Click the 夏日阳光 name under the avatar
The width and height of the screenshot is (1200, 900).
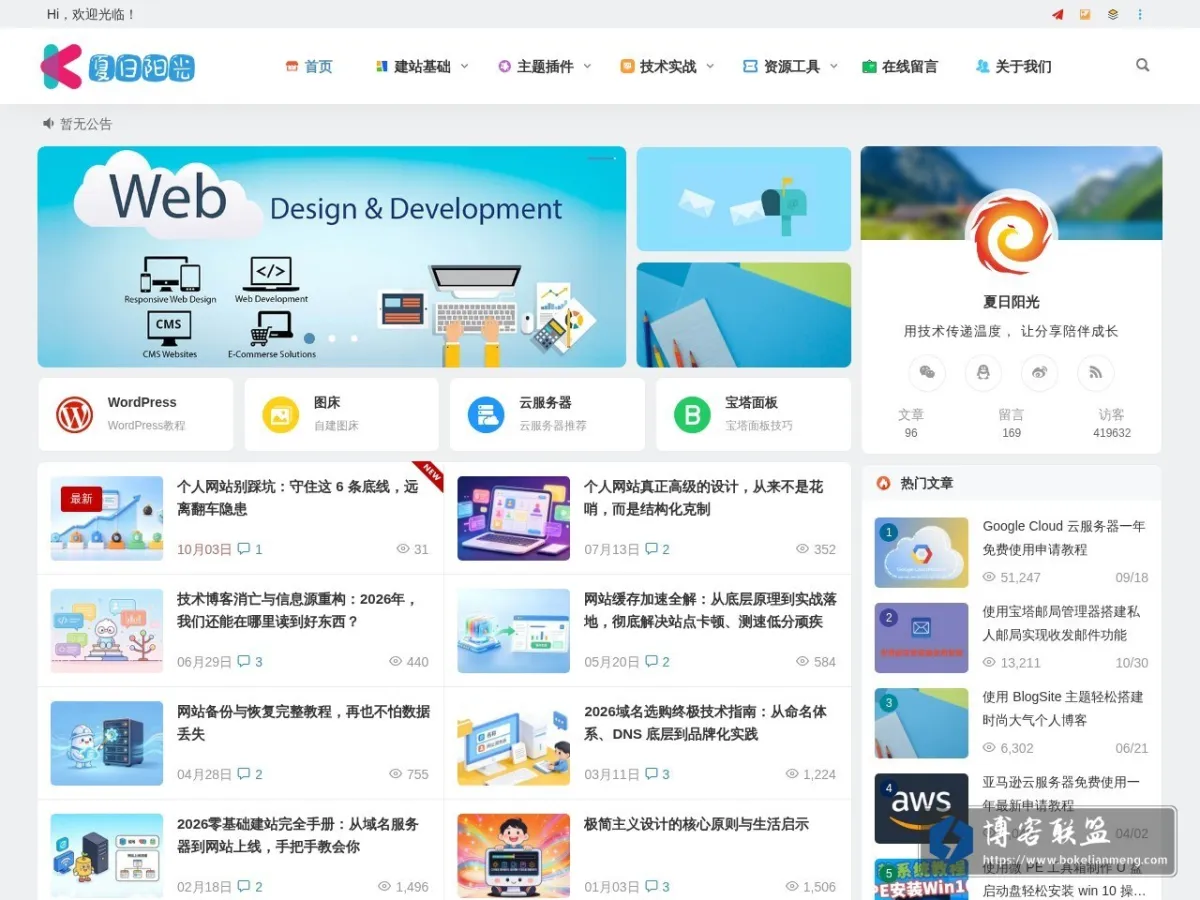[x=1011, y=302]
